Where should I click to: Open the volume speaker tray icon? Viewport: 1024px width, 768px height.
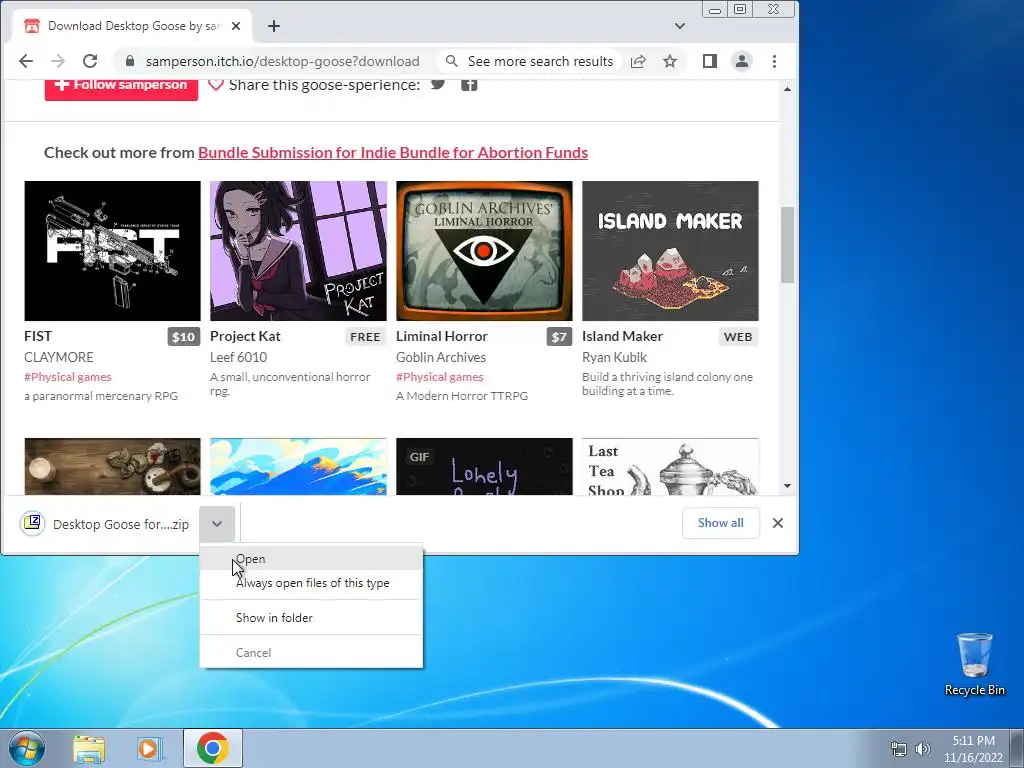(x=923, y=749)
